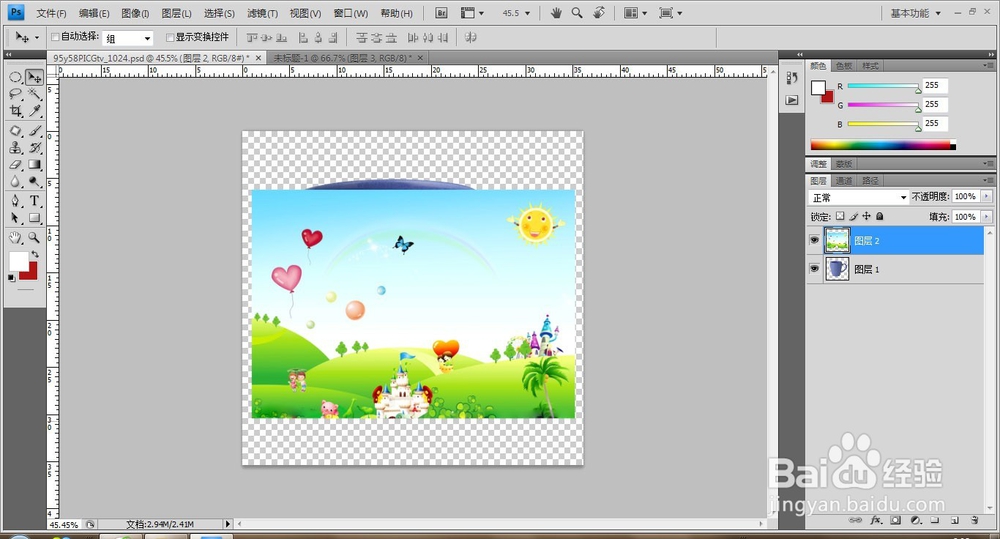This screenshot has height=539, width=1000.
Task: Select the Crop tool
Action: click(16, 111)
